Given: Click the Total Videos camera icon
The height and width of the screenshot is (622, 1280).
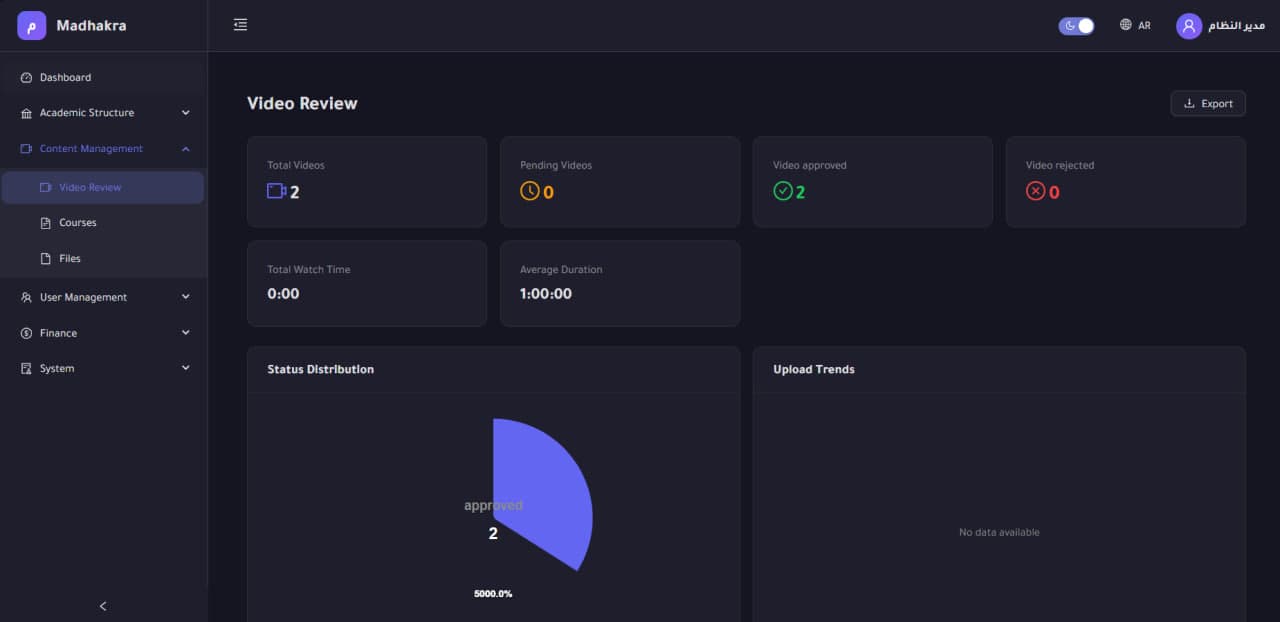Looking at the screenshot, I should pyautogui.click(x=274, y=190).
